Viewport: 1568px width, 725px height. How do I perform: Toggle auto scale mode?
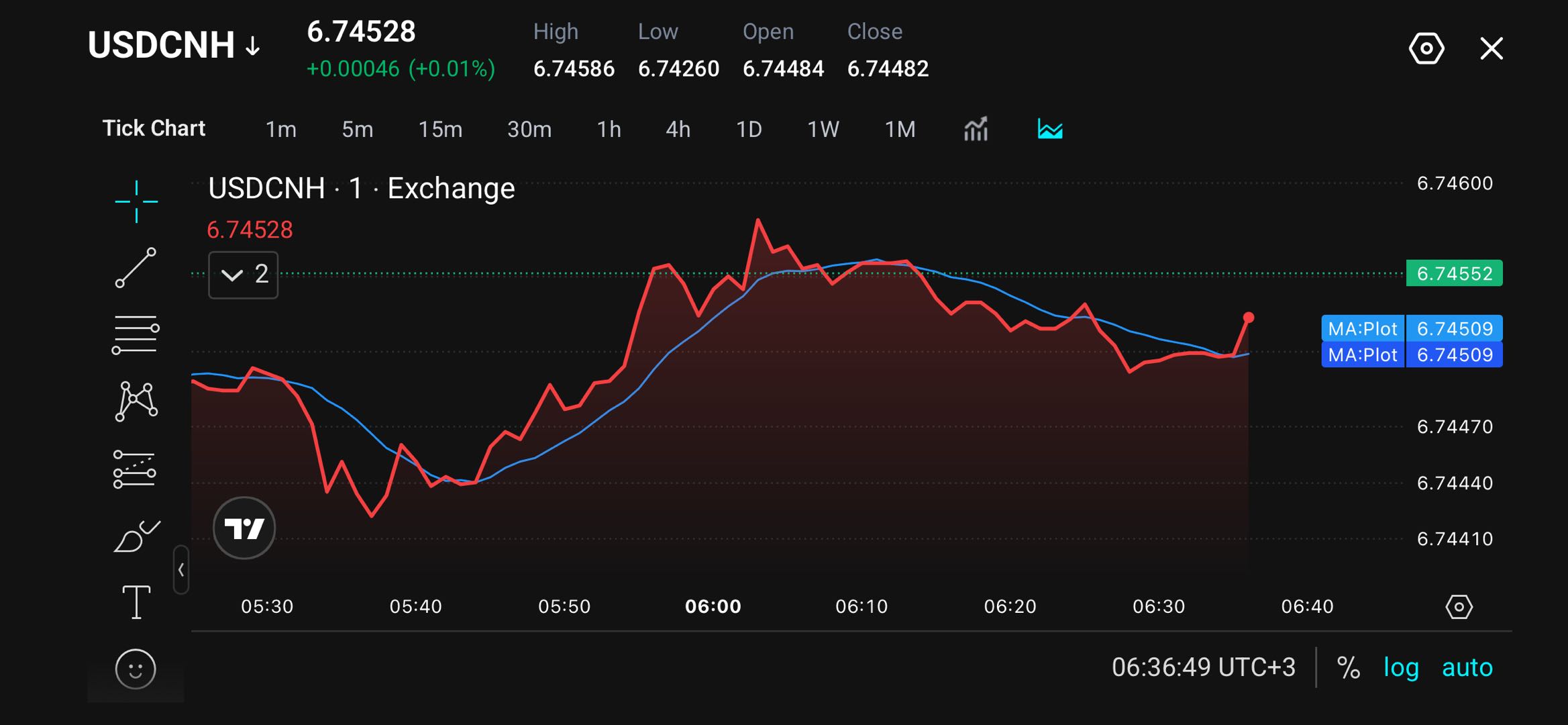1467,667
